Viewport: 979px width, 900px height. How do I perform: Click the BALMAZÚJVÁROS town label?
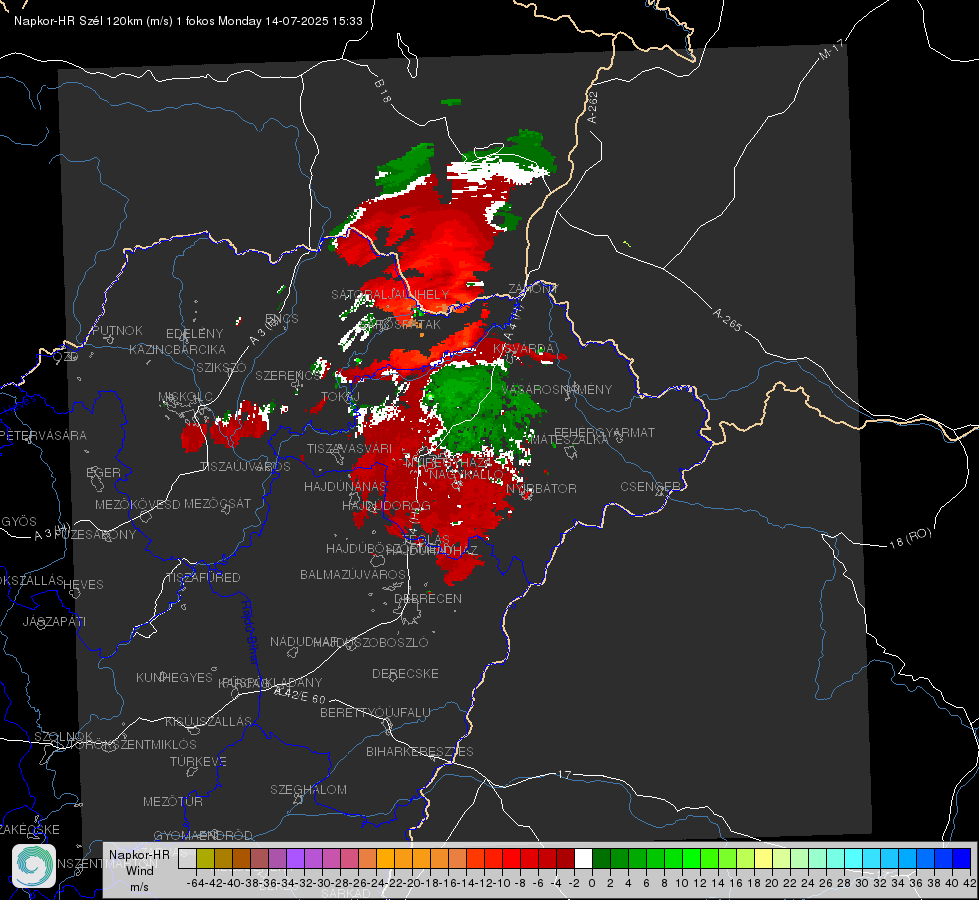353,574
